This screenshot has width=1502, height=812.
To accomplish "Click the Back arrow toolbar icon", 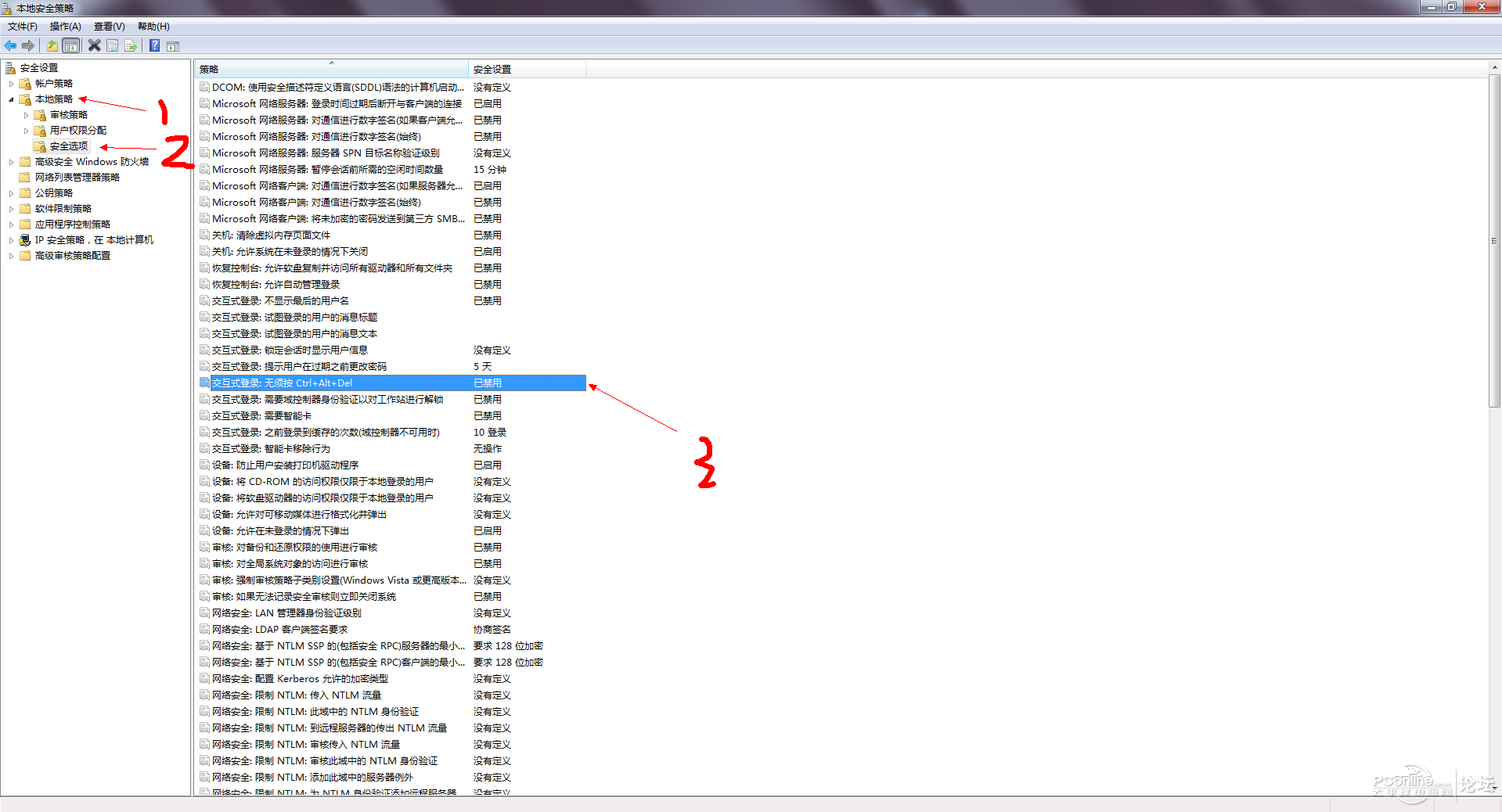I will click(x=10, y=46).
